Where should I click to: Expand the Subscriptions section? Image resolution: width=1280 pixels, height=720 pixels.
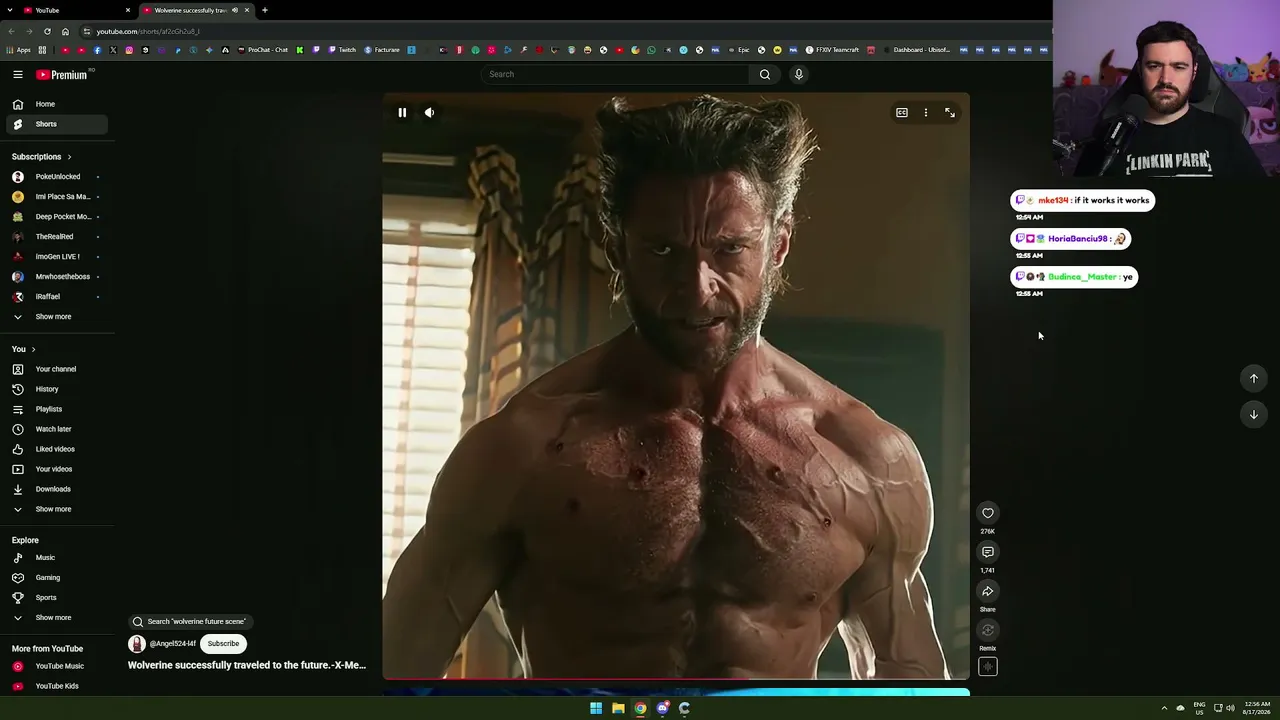coord(41,157)
